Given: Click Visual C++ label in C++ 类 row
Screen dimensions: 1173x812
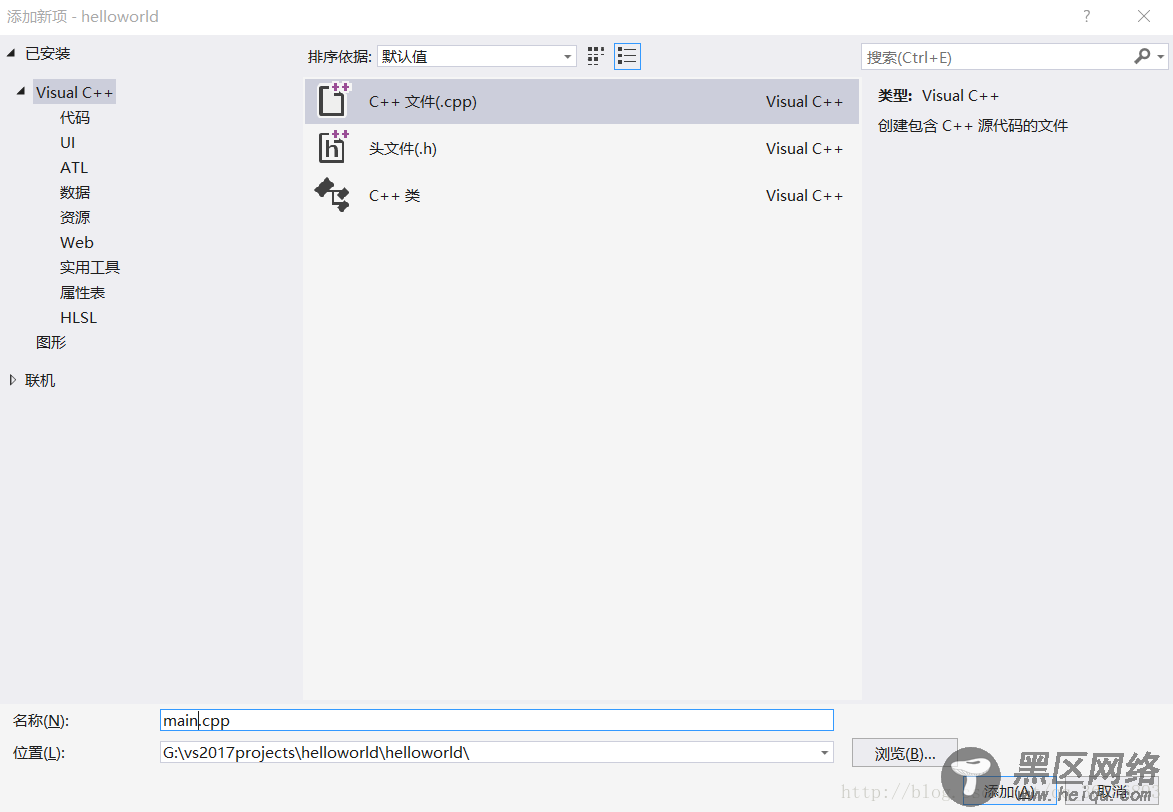Looking at the screenshot, I should 804,196.
